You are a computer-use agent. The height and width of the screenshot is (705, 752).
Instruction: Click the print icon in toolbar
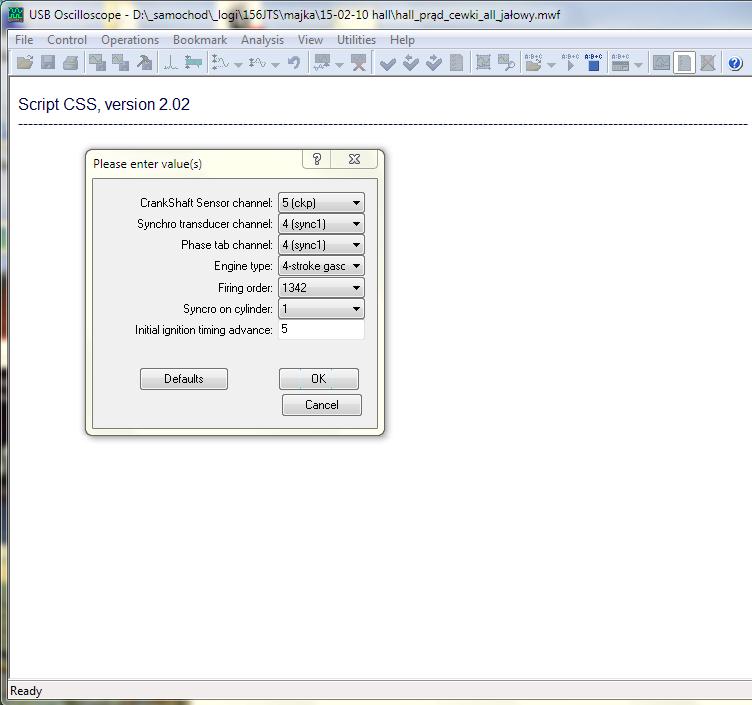(x=71, y=63)
